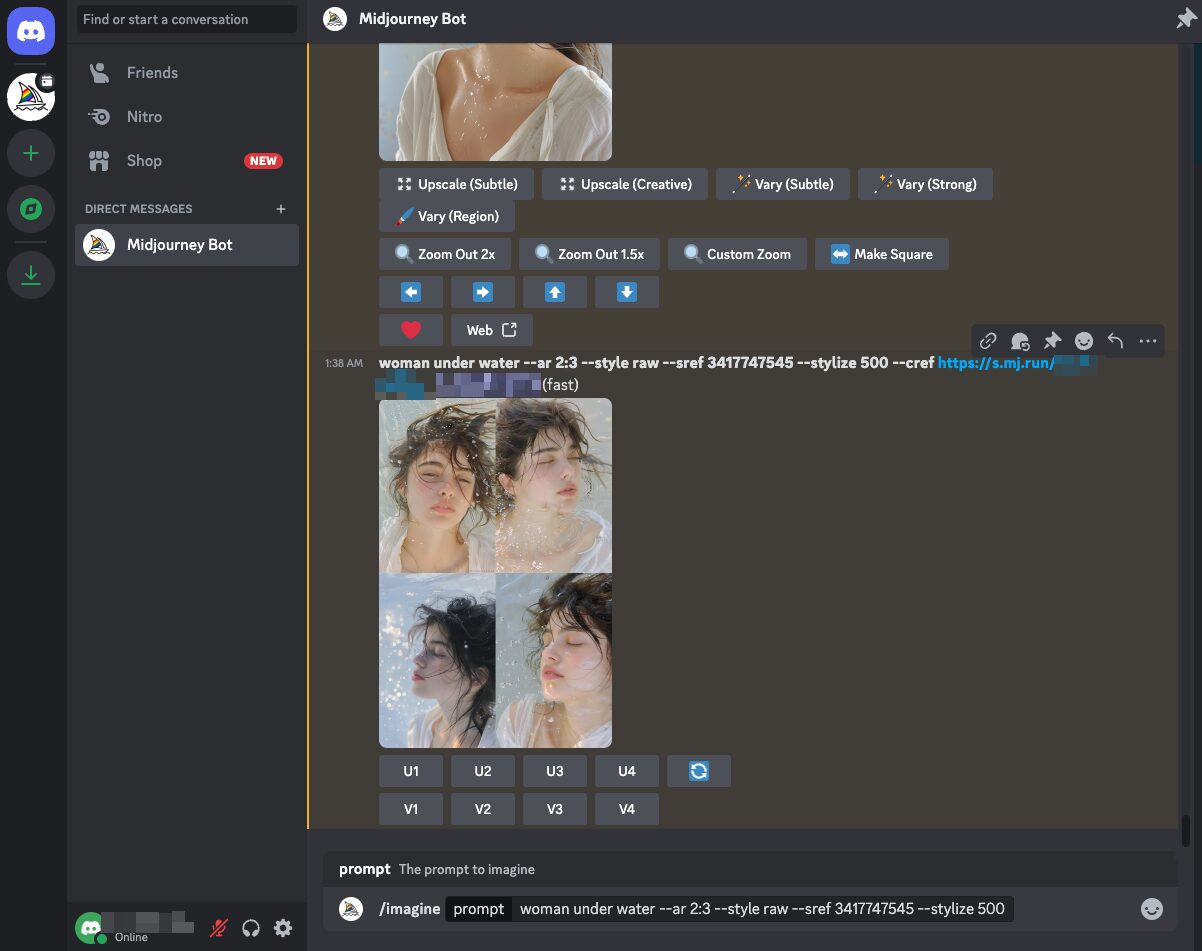
Task: Toggle microphone mute in user panel
Action: pyautogui.click(x=218, y=928)
